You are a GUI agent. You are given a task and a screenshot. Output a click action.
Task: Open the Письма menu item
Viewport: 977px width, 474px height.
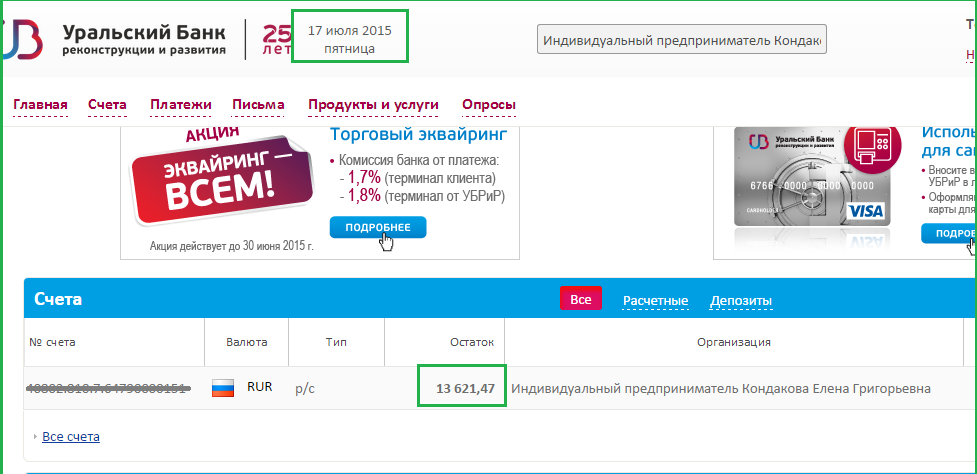(259, 105)
